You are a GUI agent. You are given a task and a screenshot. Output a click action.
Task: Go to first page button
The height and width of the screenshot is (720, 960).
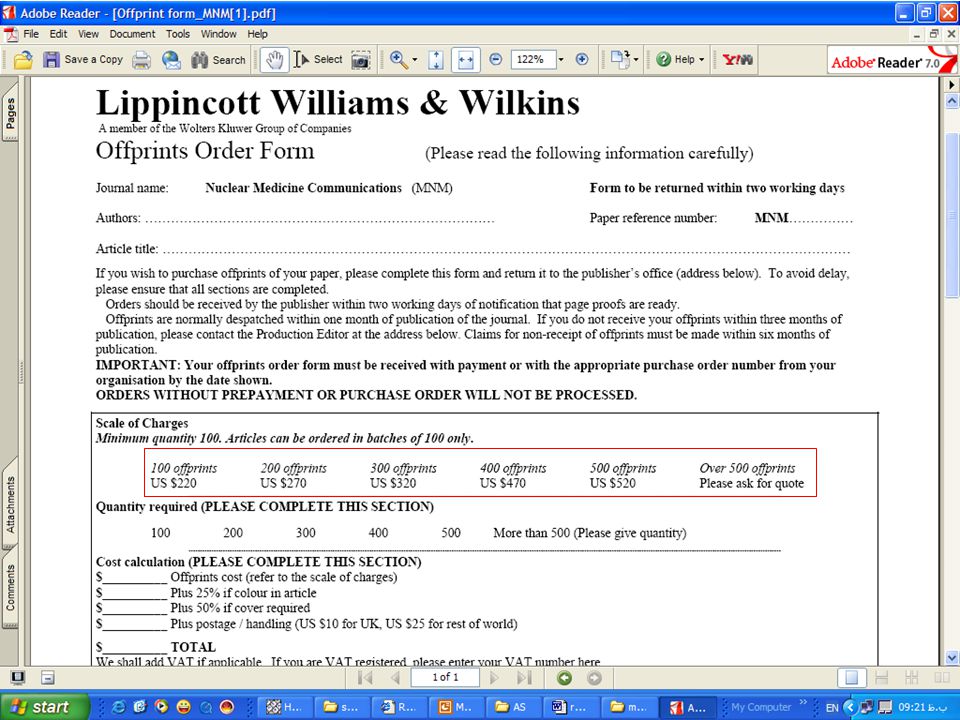pos(365,678)
